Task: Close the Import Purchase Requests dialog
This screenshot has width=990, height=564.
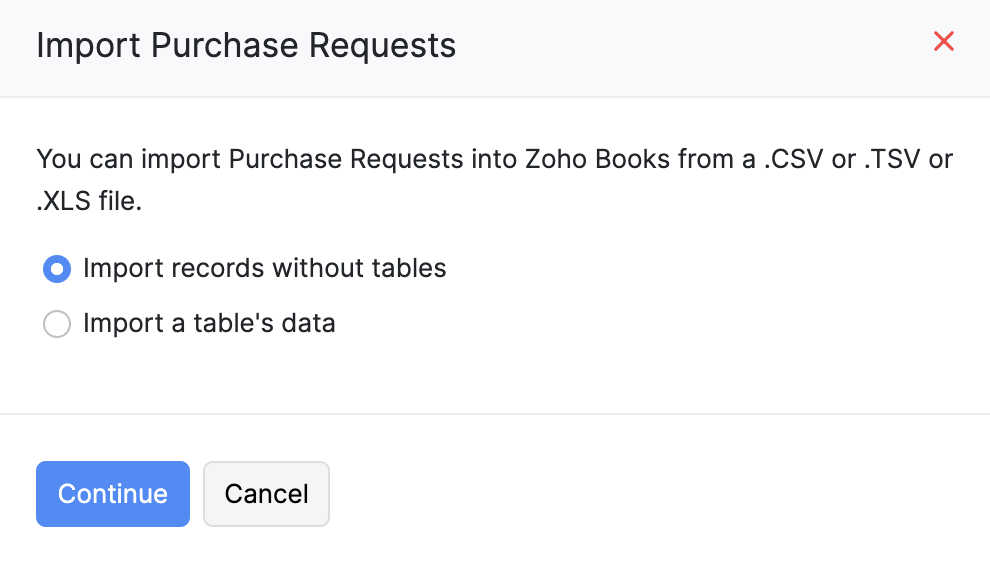Action: pos(943,42)
